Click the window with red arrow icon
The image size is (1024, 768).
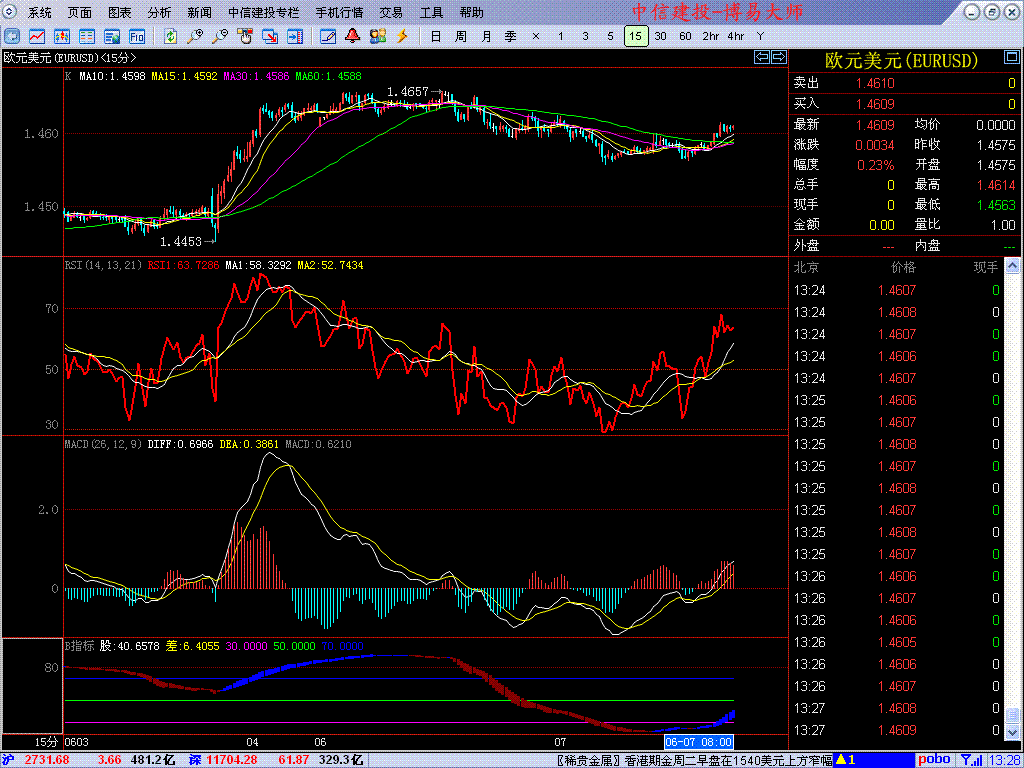pyautogui.click(x=270, y=37)
